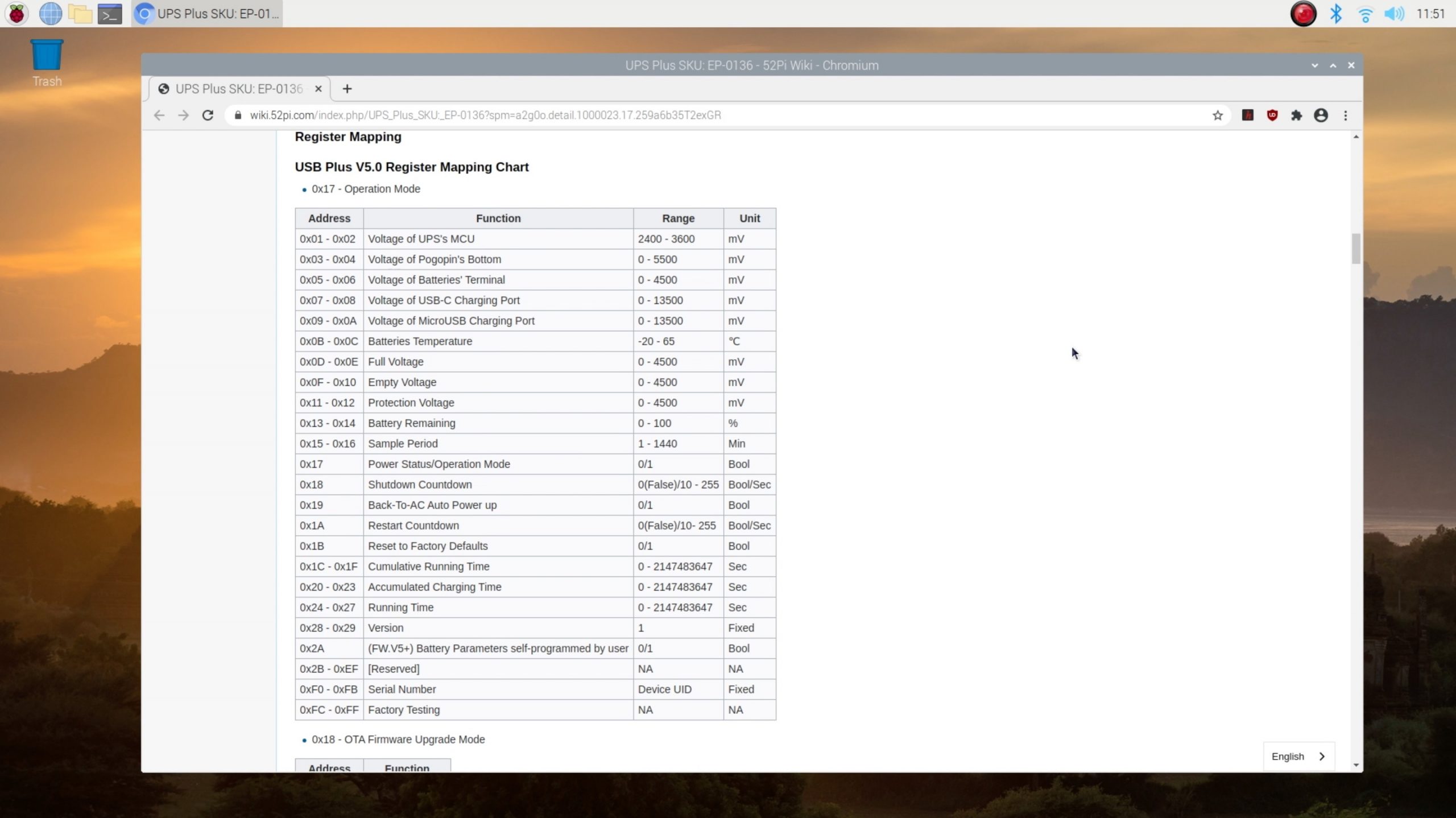Click the page scrollbar down arrow
1456x818 pixels.
click(x=1356, y=765)
